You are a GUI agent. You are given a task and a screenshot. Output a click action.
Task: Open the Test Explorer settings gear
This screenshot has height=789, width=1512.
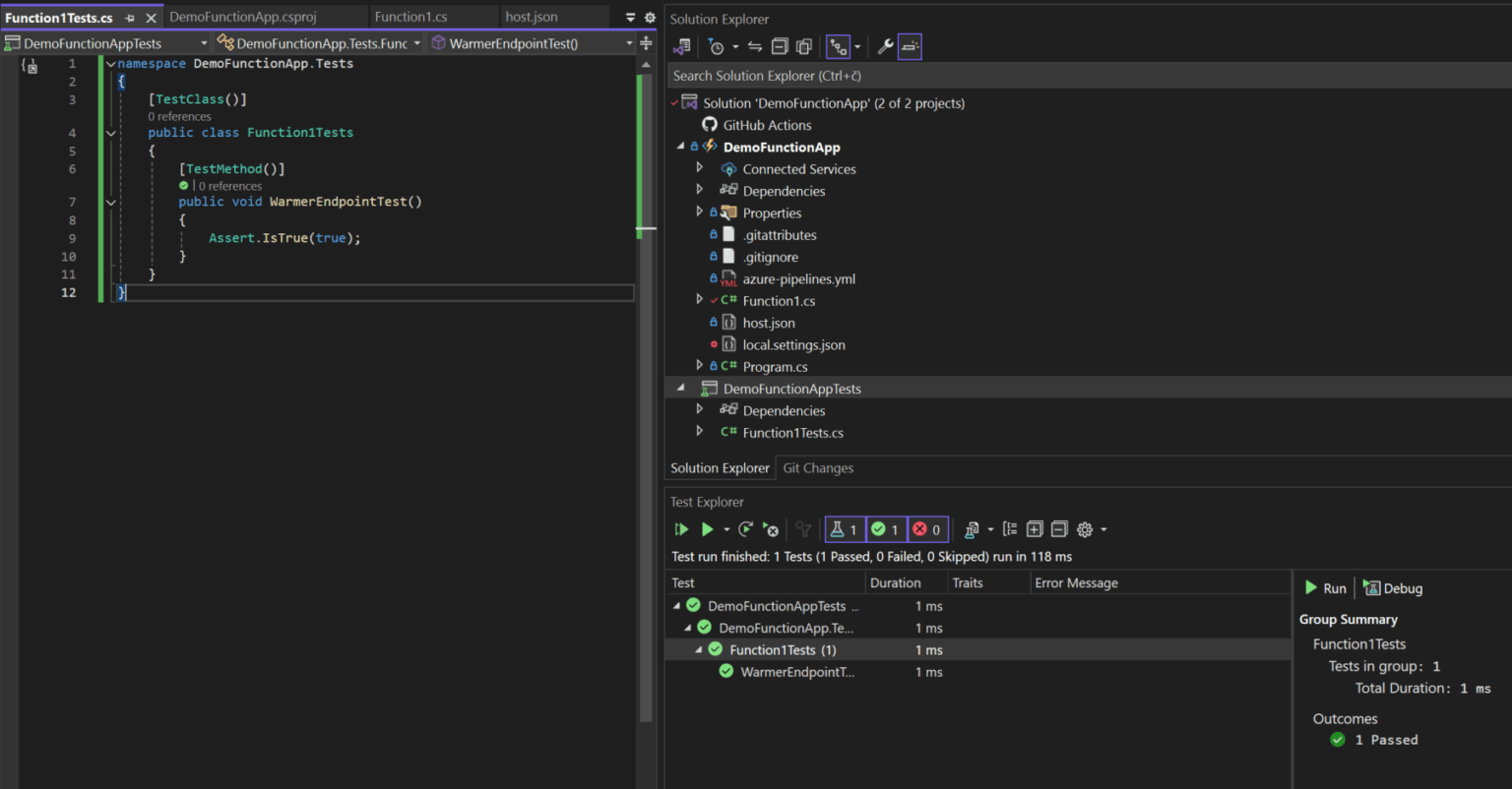pyautogui.click(x=1083, y=529)
